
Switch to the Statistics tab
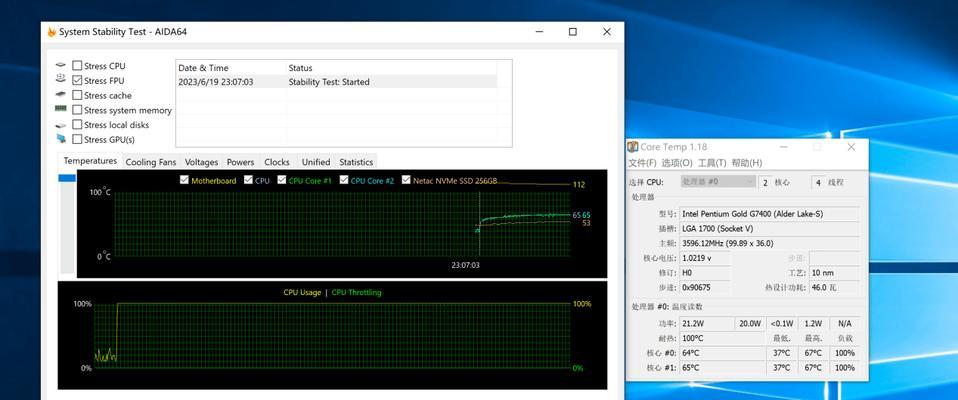pos(356,162)
